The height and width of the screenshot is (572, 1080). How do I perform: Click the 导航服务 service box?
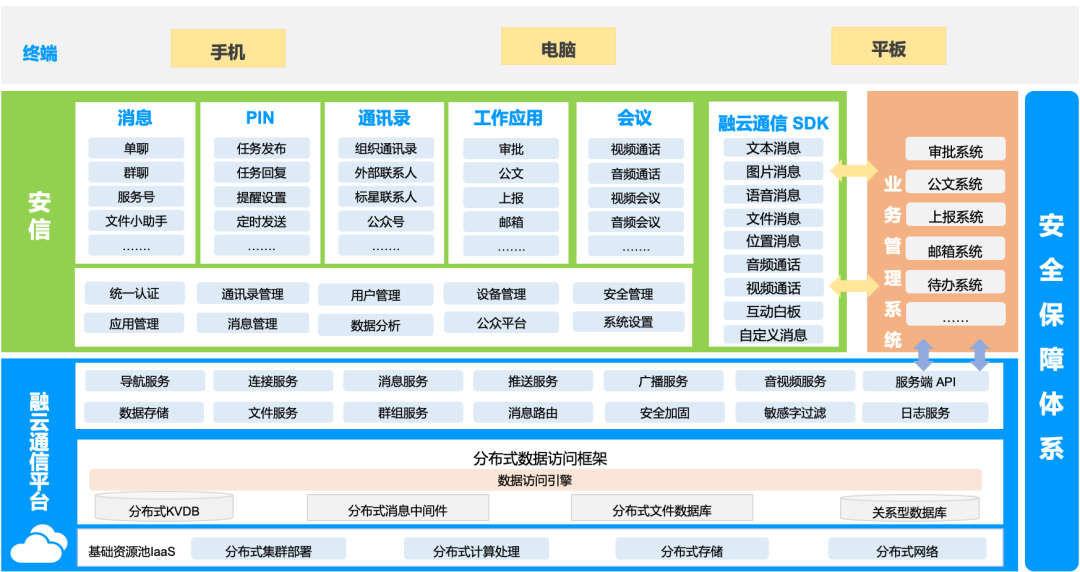tap(145, 381)
